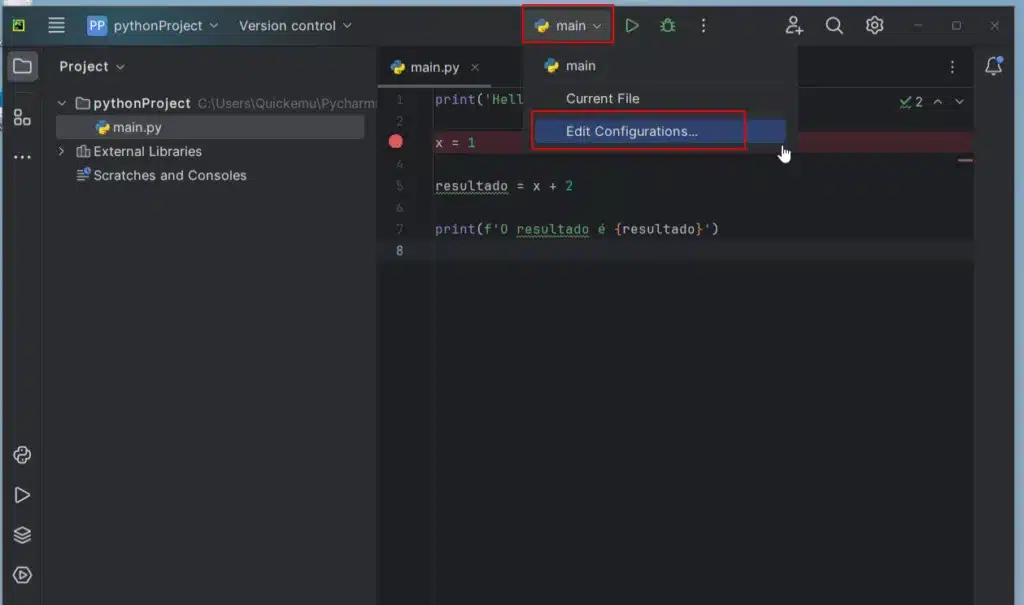The image size is (1024, 605).
Task: Click the x = 1 code line
Action: (455, 143)
